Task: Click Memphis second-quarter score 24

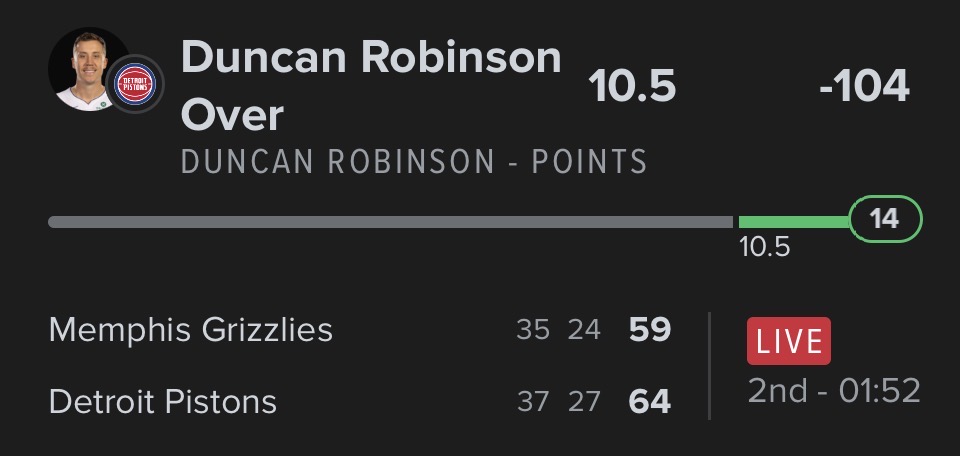Action: (584, 330)
